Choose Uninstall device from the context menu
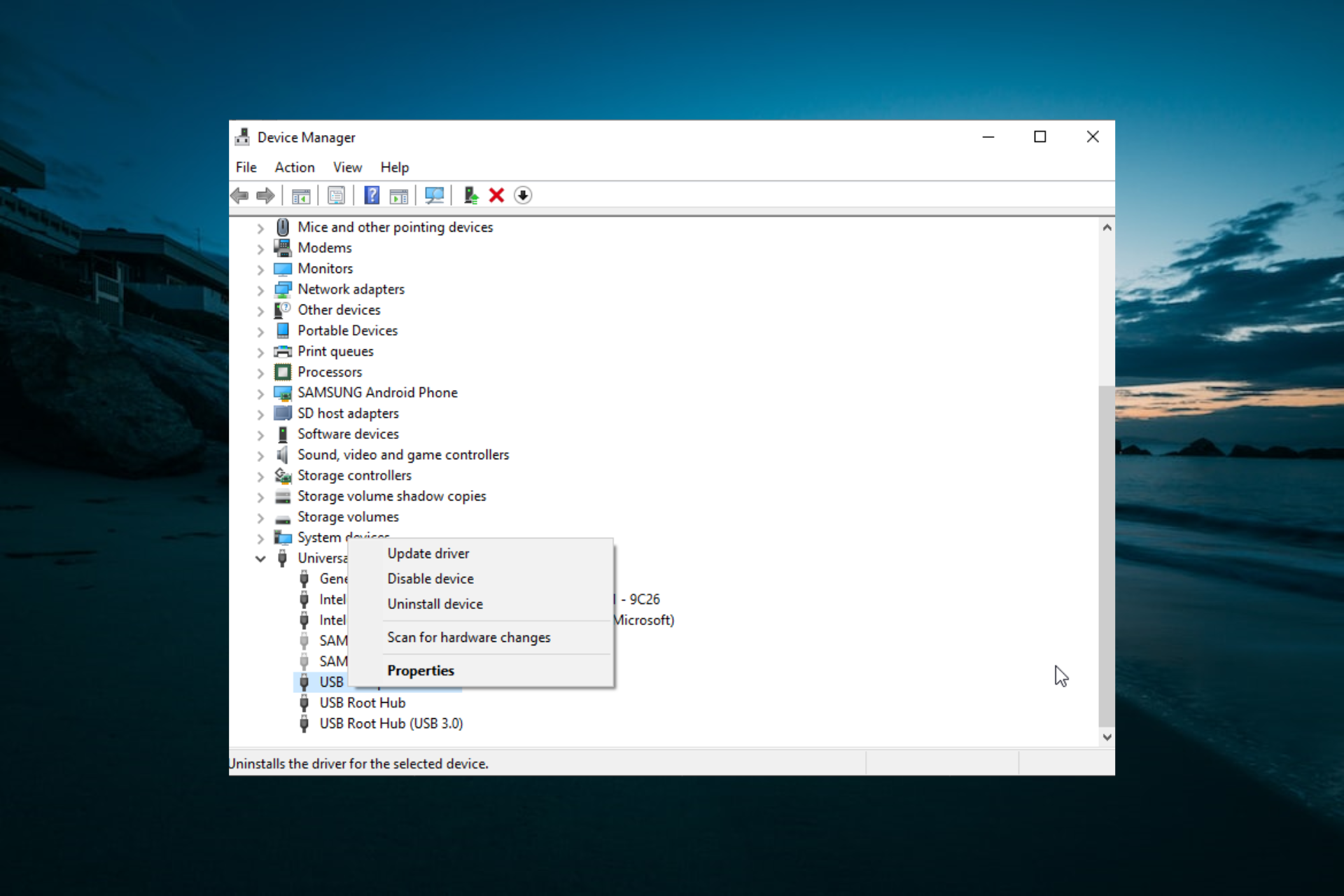 pos(435,603)
